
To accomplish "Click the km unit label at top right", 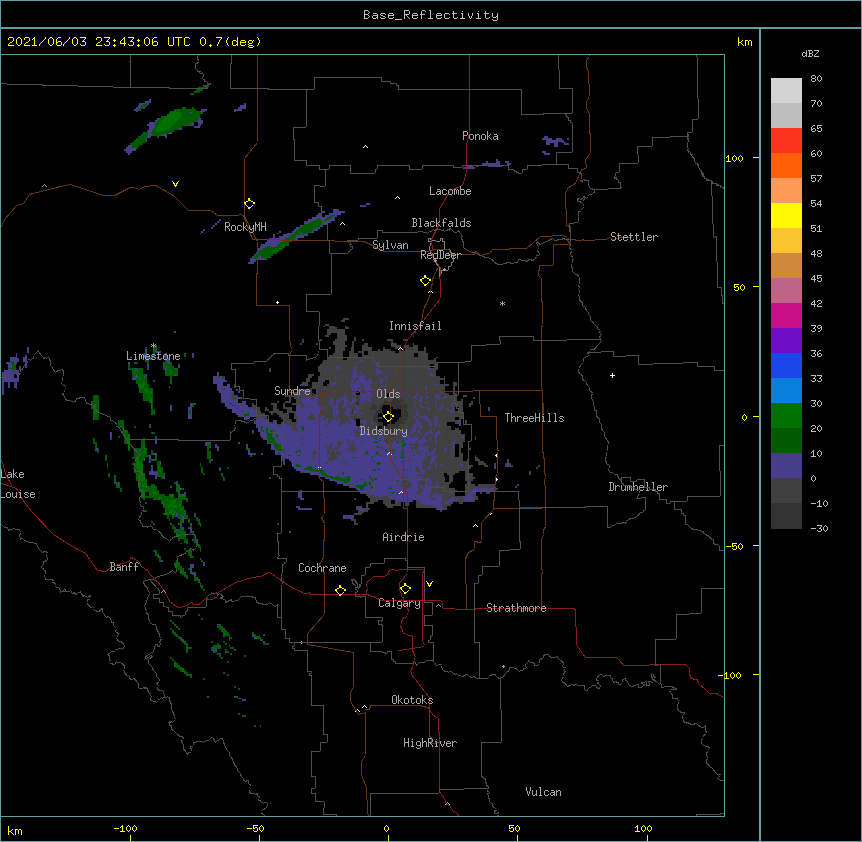I will pyautogui.click(x=744, y=42).
